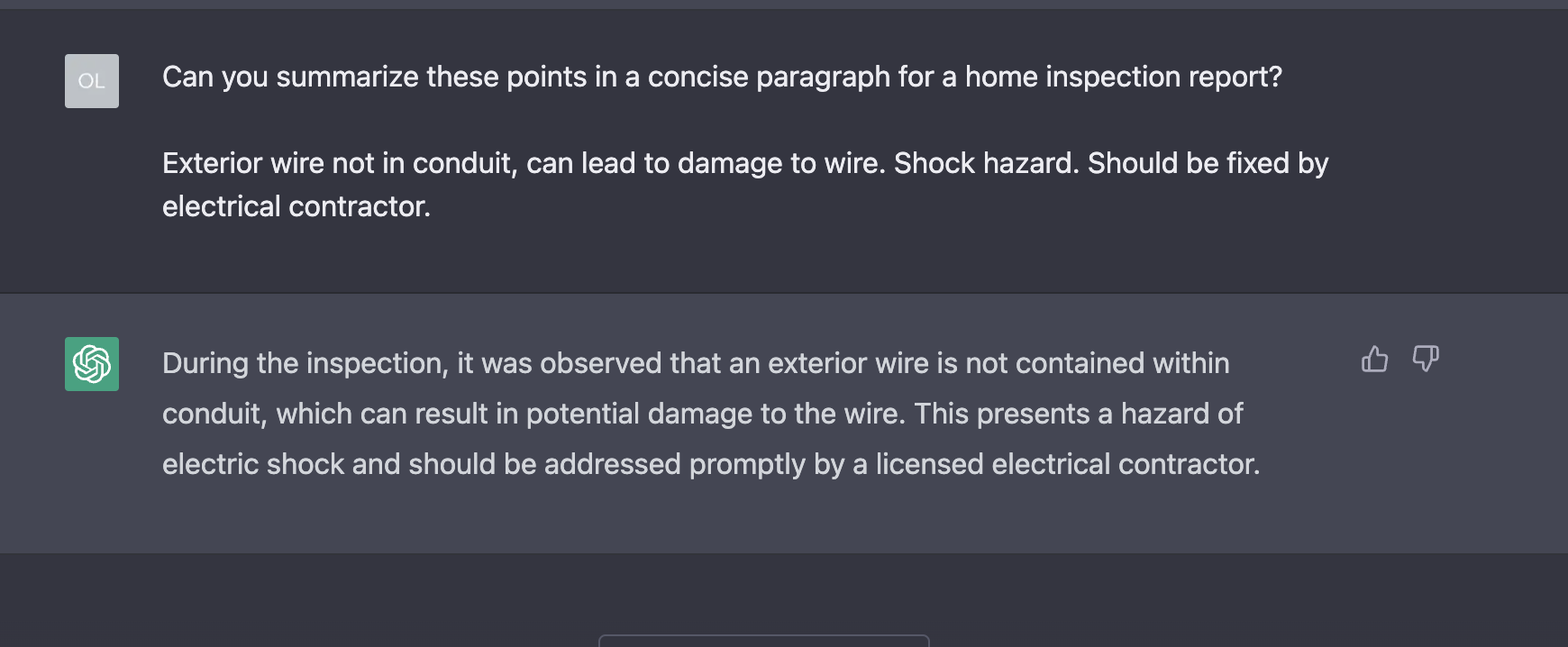Image resolution: width=1568 pixels, height=647 pixels.
Task: Click the thumbs up feedback icon
Action: pyautogui.click(x=1374, y=359)
